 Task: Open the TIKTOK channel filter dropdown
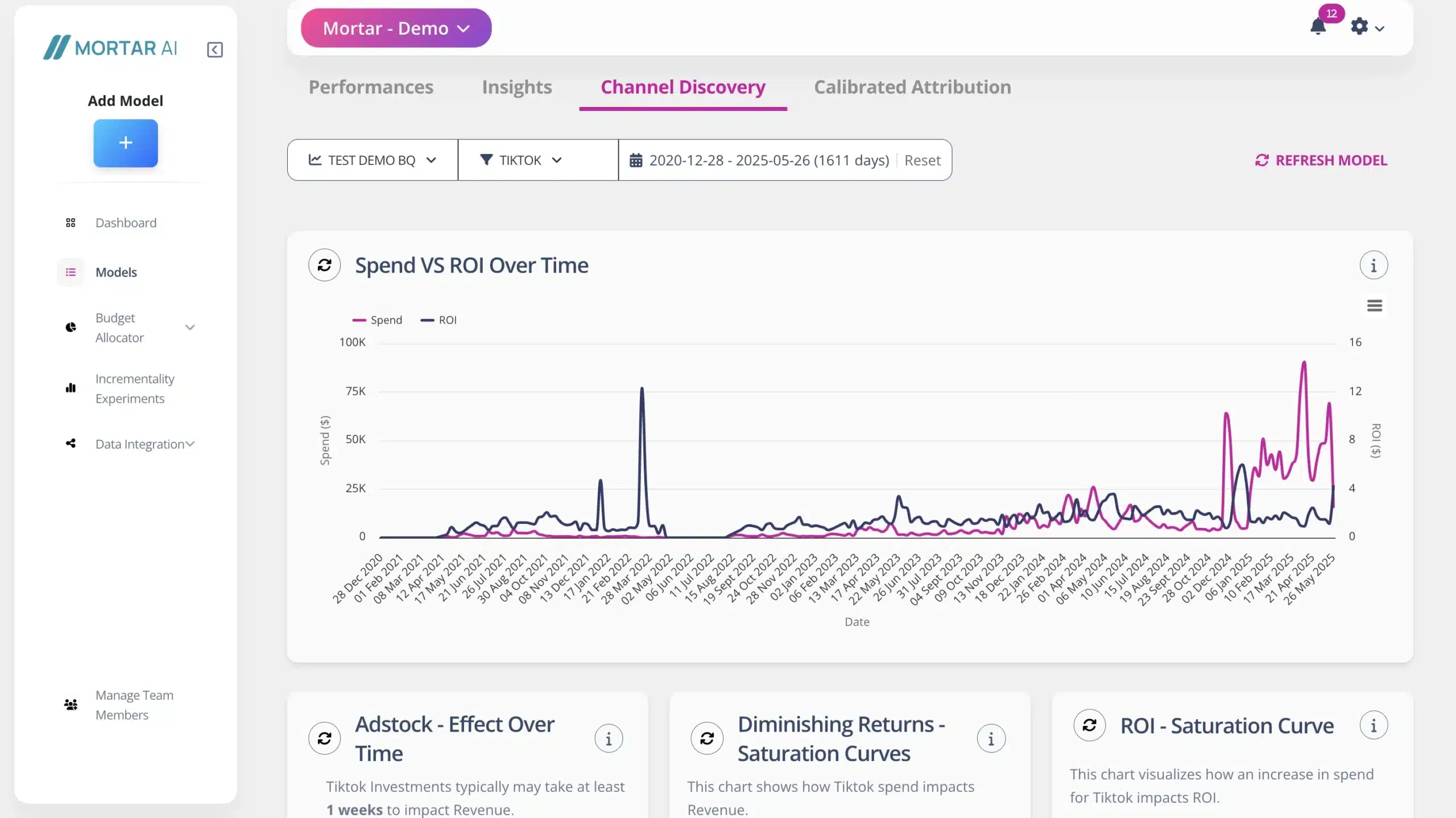[x=522, y=160]
